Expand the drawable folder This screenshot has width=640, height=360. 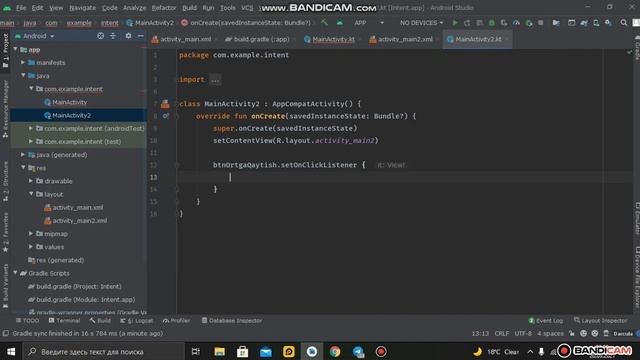pyautogui.click(x=31, y=181)
